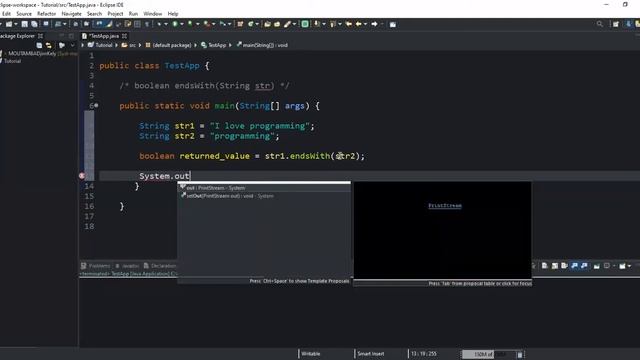Open dropdown next to Back arrow
This screenshot has width=640, height=360.
365,24
